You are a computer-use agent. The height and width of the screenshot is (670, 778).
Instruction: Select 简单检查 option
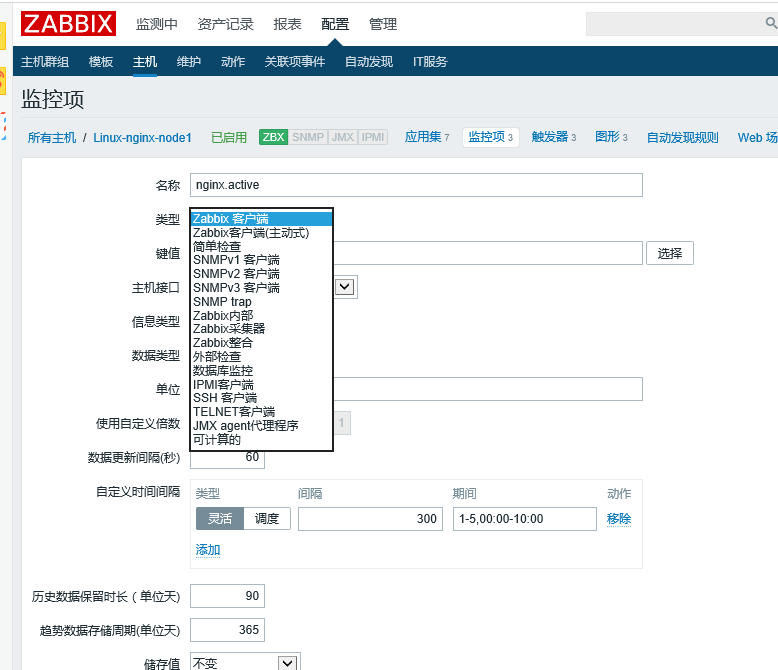(261, 246)
